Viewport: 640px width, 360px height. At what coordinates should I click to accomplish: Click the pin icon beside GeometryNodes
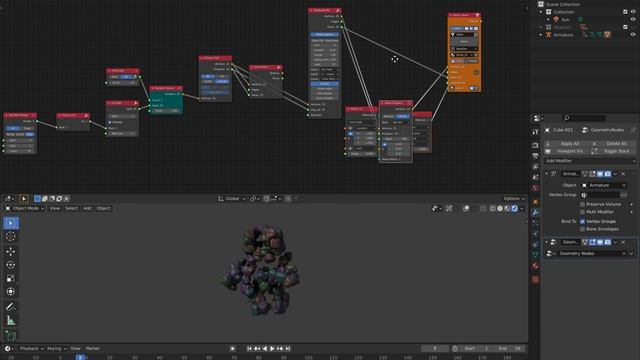(633, 130)
